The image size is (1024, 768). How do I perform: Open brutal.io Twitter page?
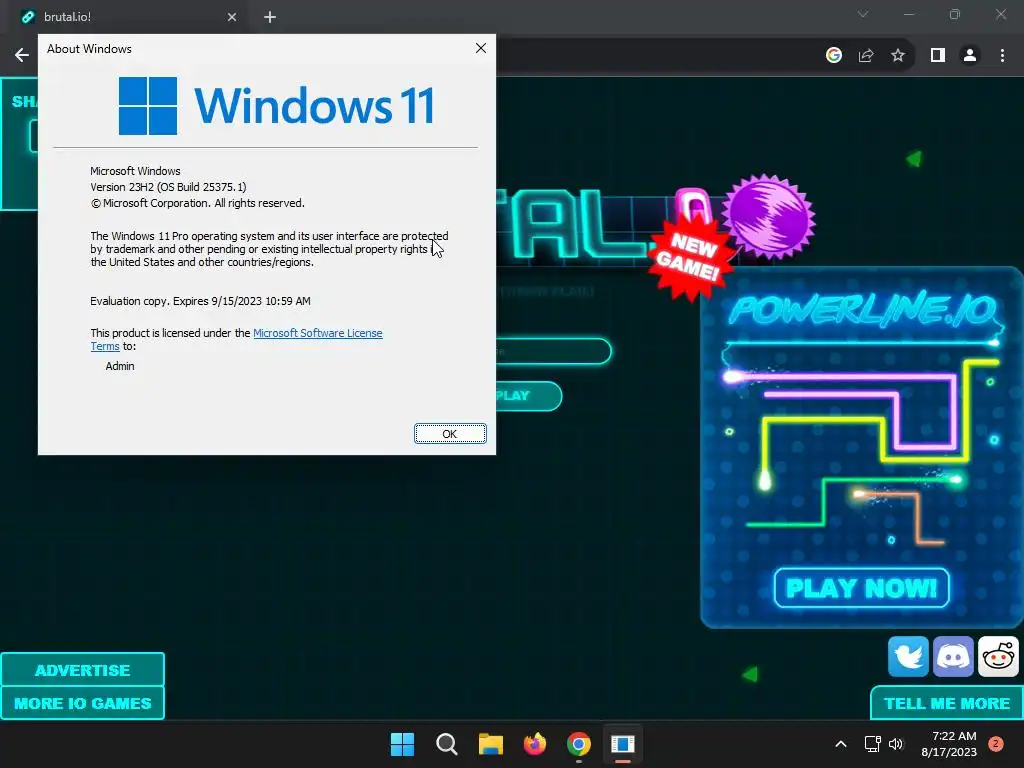click(908, 656)
